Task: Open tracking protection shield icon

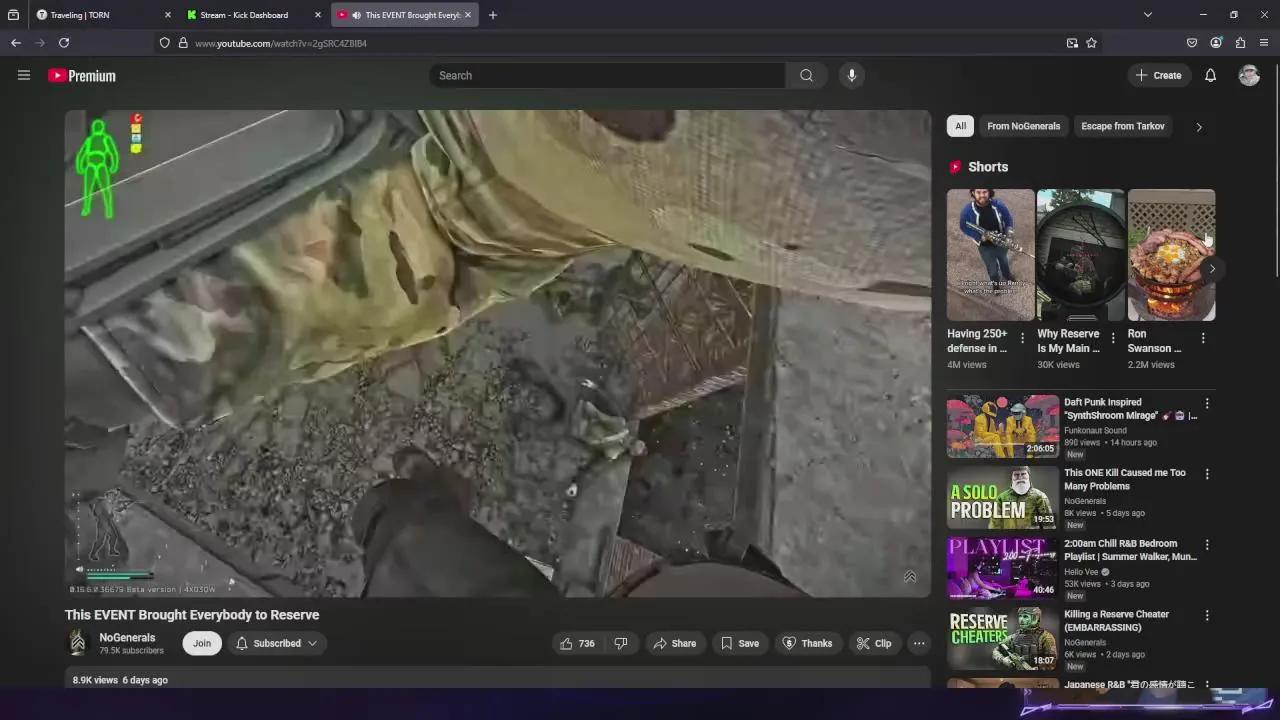Action: coord(164,43)
